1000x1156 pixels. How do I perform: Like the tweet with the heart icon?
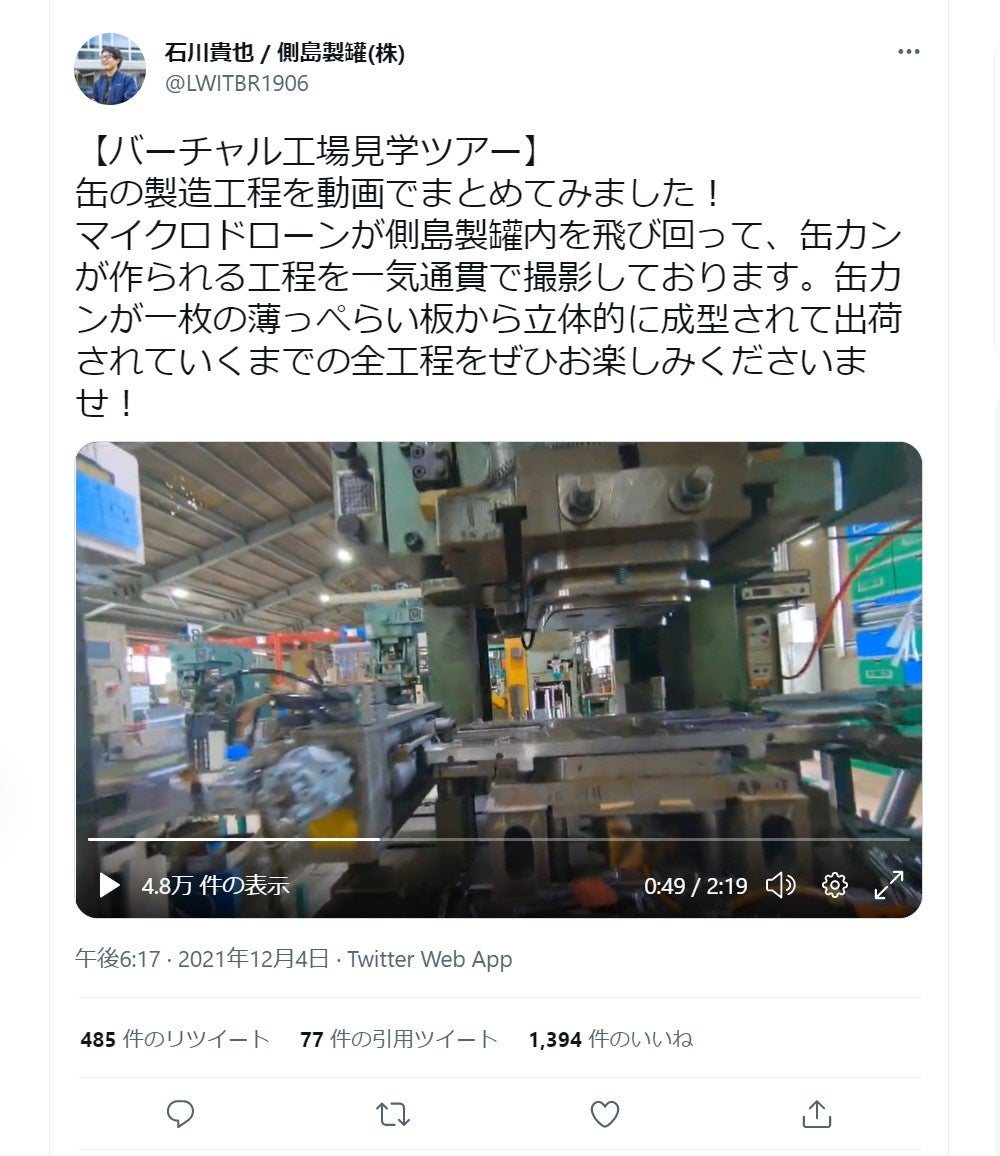click(x=605, y=1113)
